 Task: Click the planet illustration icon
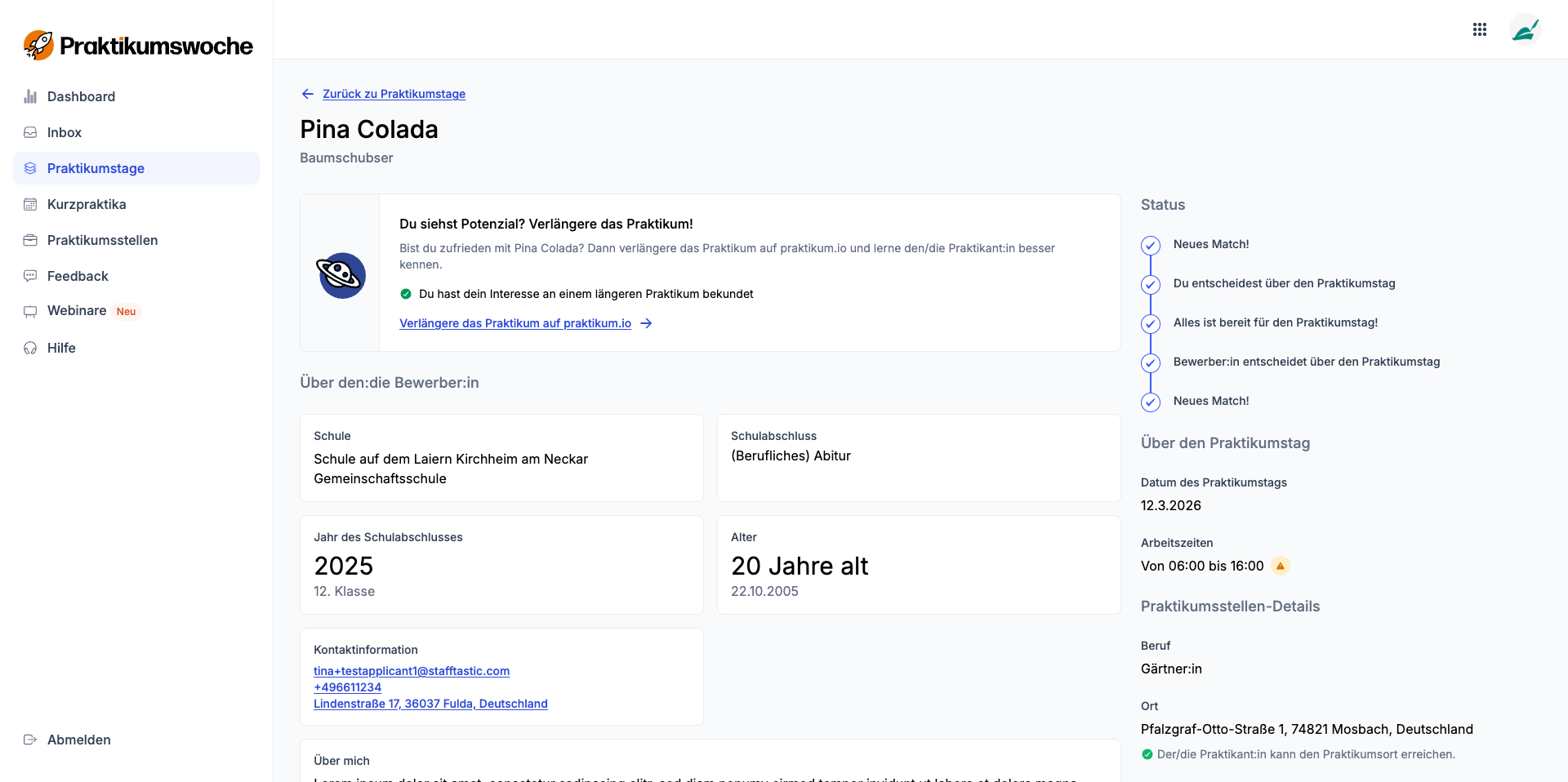pos(341,275)
